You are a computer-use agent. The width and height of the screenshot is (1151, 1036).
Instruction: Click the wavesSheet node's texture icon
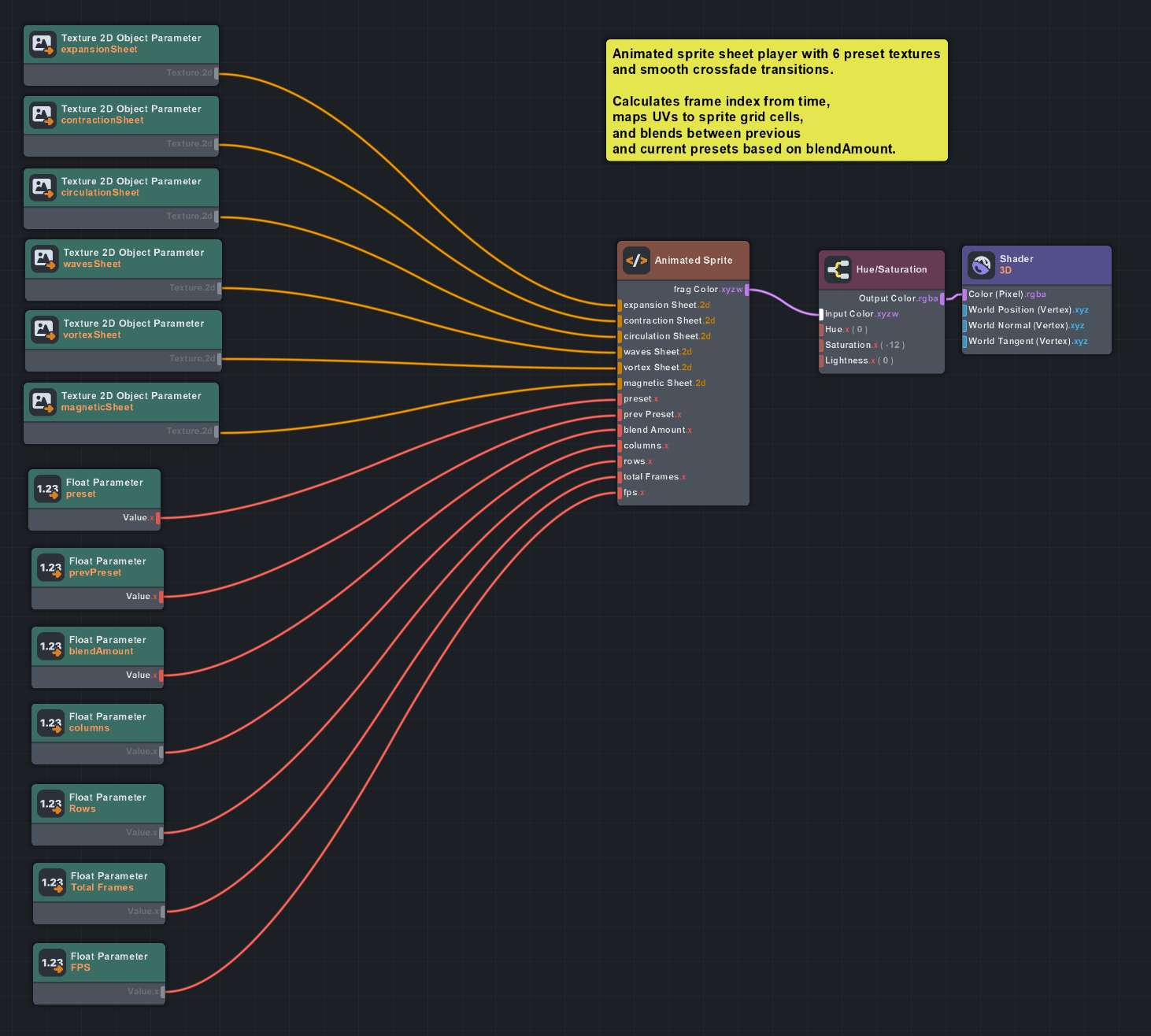(x=44, y=258)
